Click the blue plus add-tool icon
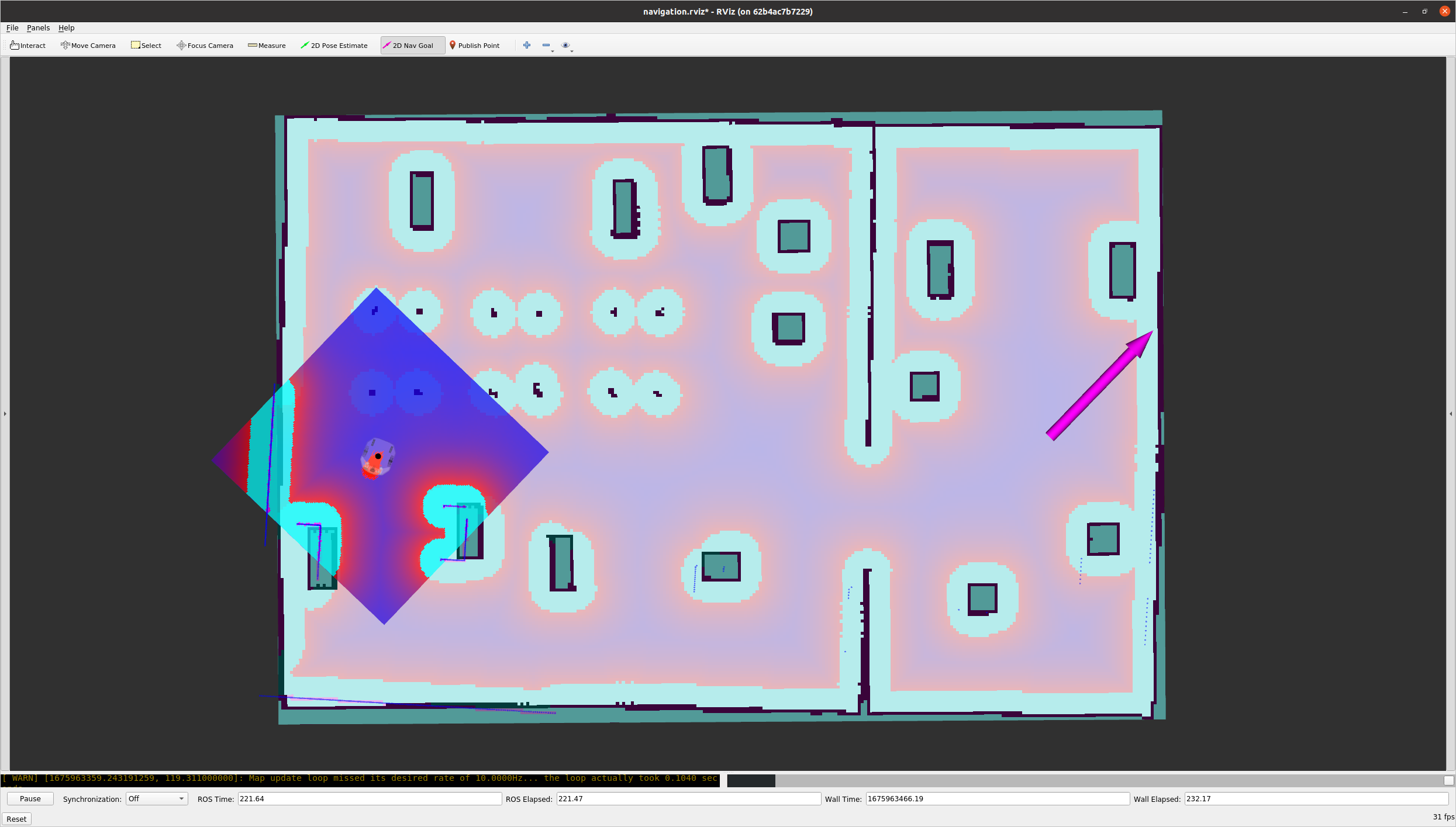The width and height of the screenshot is (1456, 827). click(527, 45)
